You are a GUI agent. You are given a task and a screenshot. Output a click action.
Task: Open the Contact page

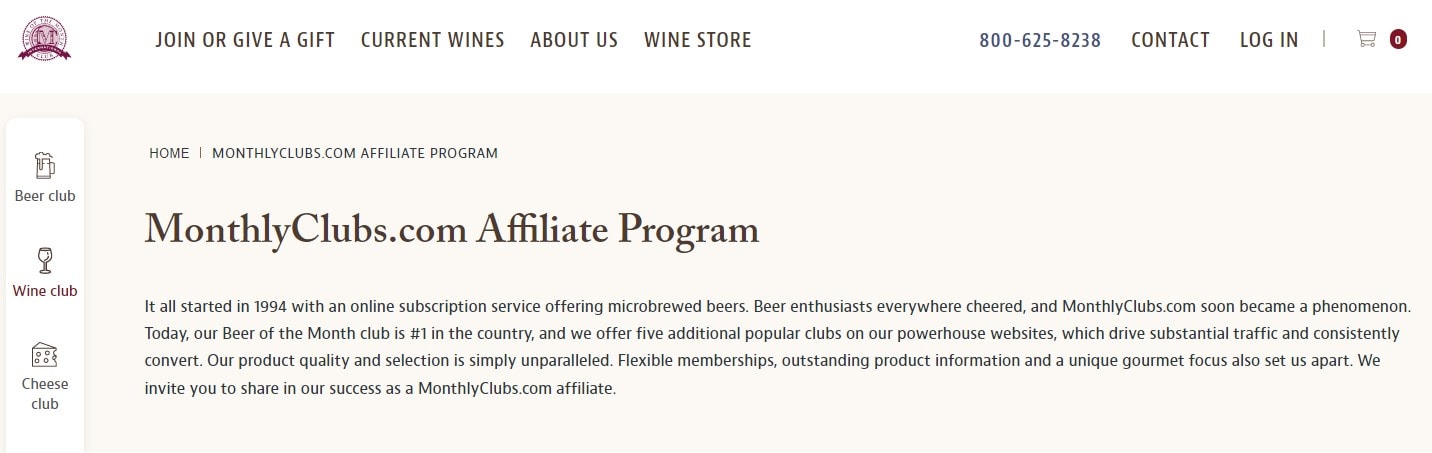click(1170, 40)
